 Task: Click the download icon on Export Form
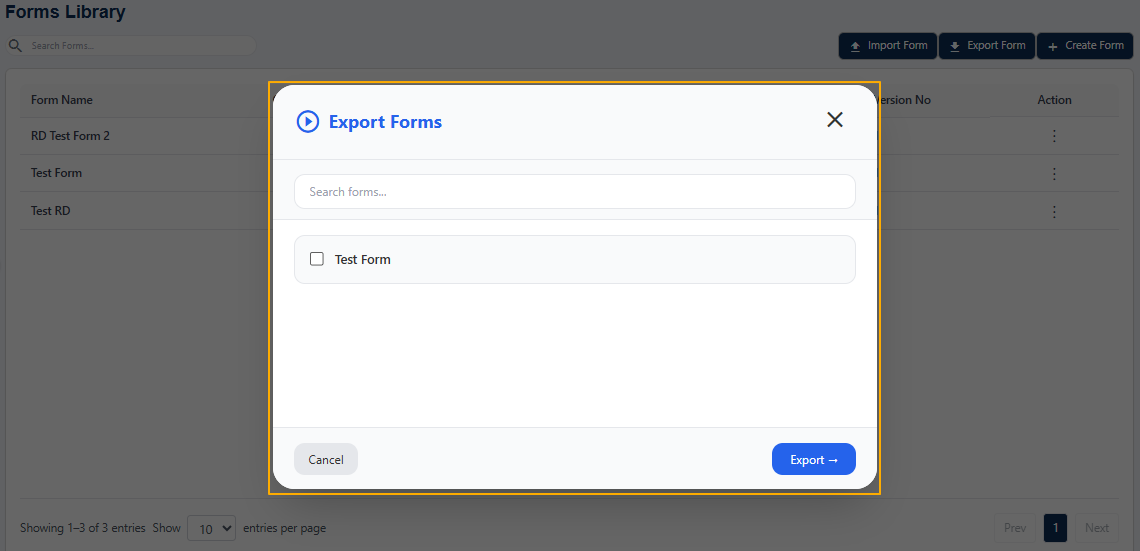(955, 46)
